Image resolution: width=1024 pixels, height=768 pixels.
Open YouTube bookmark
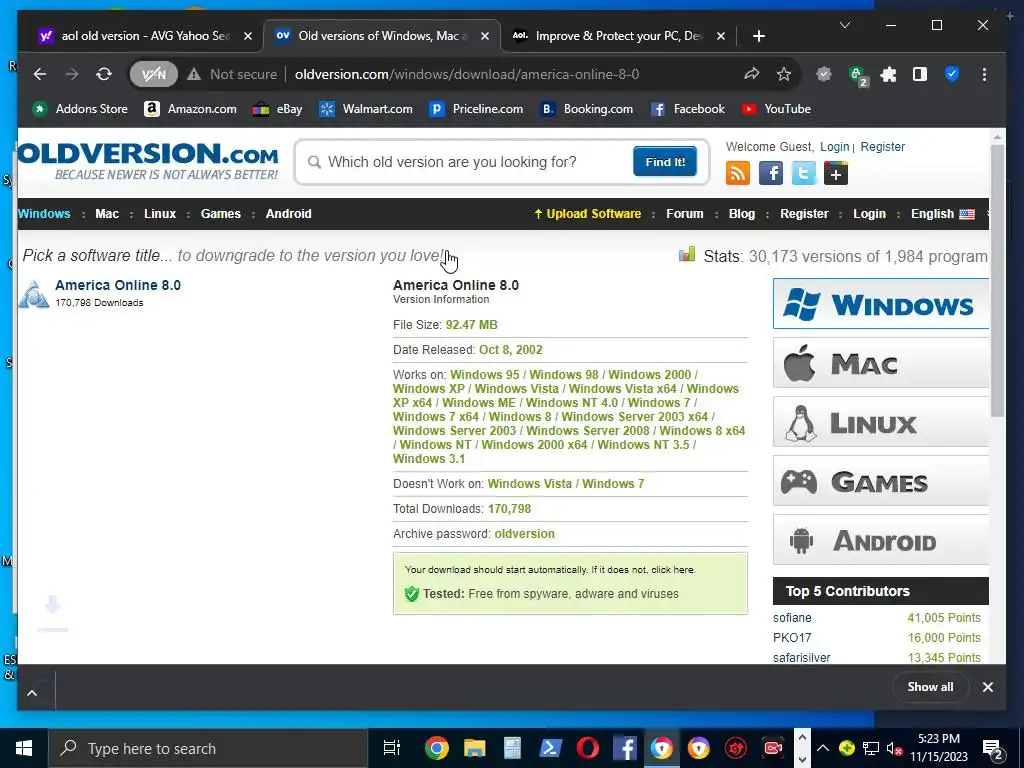pyautogui.click(x=776, y=109)
